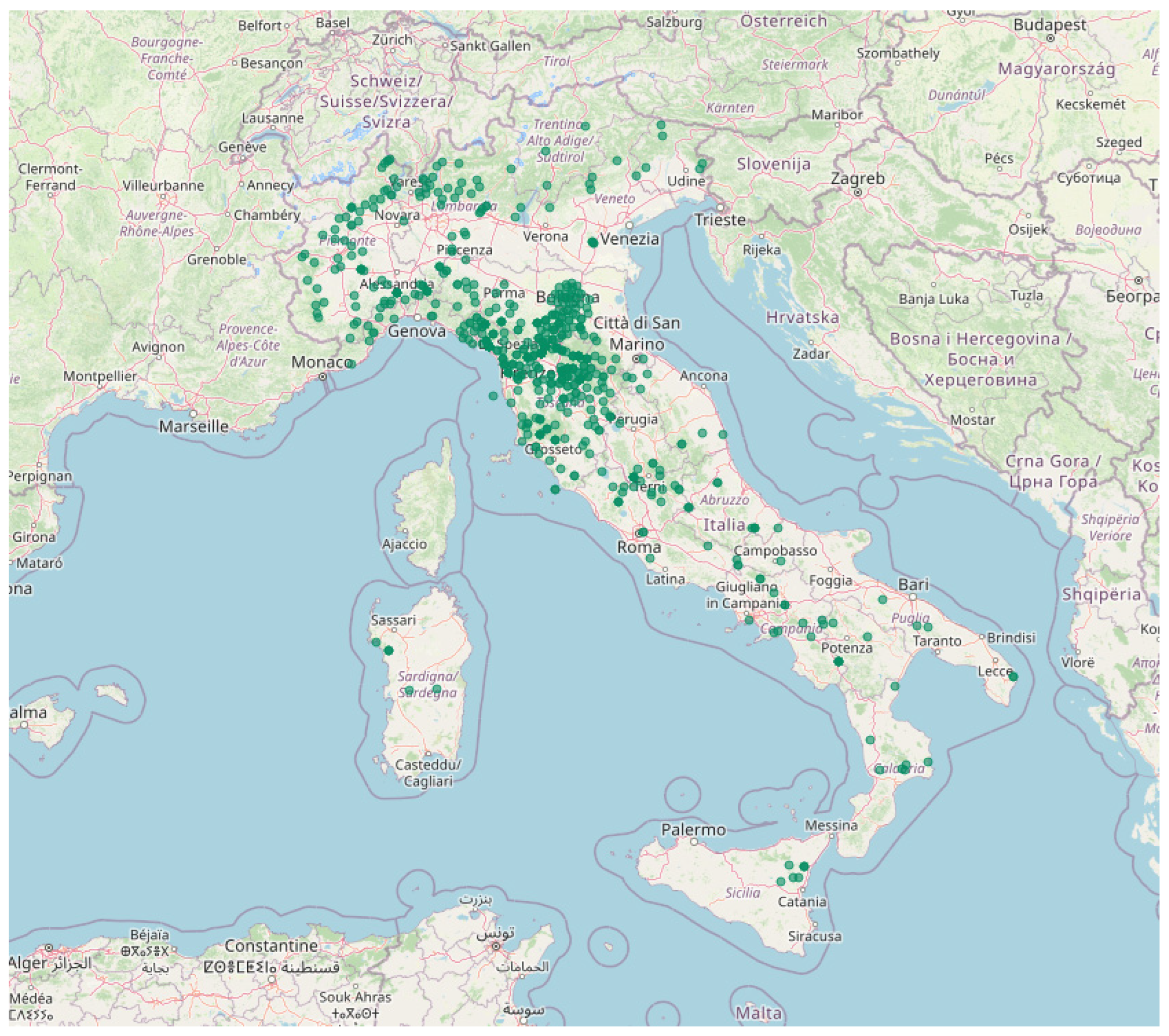
Task: Click the Zagreb city label
Action: click(857, 178)
